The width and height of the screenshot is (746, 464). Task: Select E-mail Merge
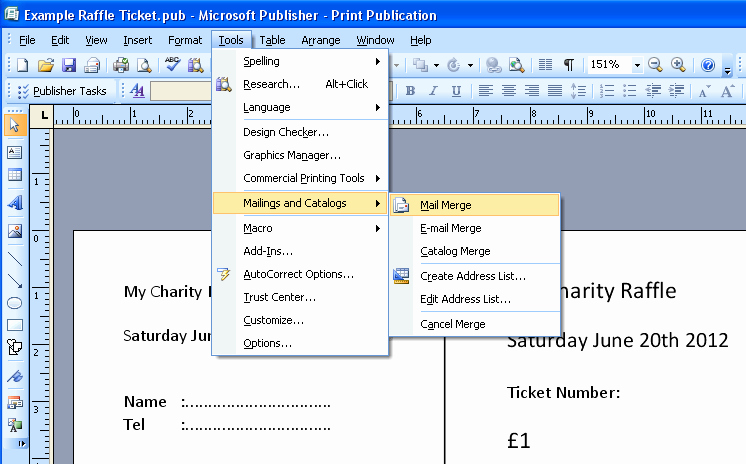coord(474,228)
